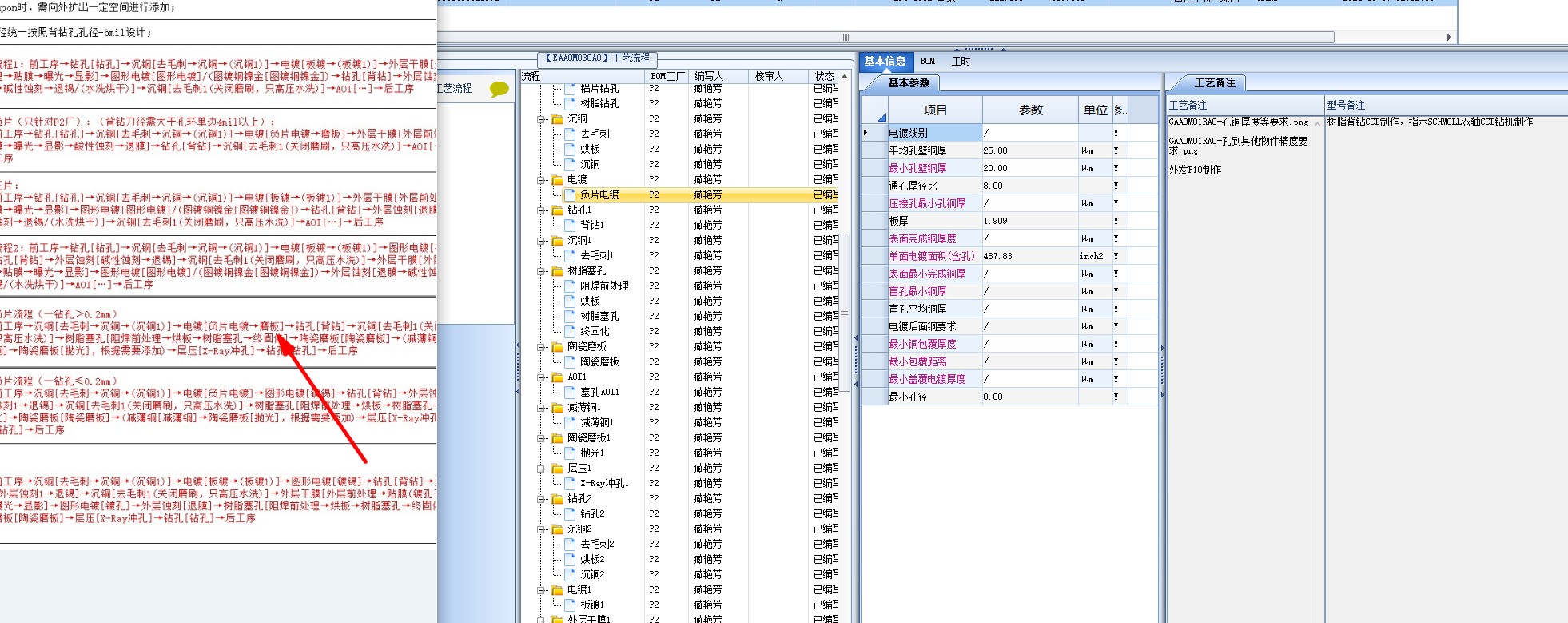The height and width of the screenshot is (623, 1568).
Task: Click the folder icon beside 树脂塞孔
Action: [557, 270]
